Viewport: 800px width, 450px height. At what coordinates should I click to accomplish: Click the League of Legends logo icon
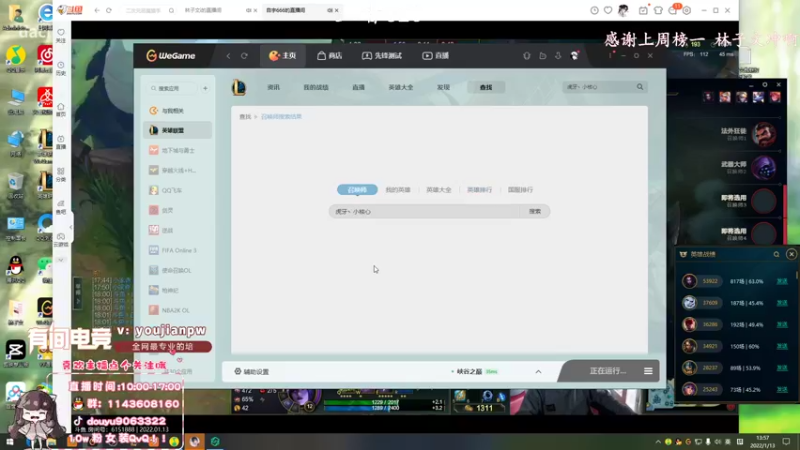[x=239, y=87]
